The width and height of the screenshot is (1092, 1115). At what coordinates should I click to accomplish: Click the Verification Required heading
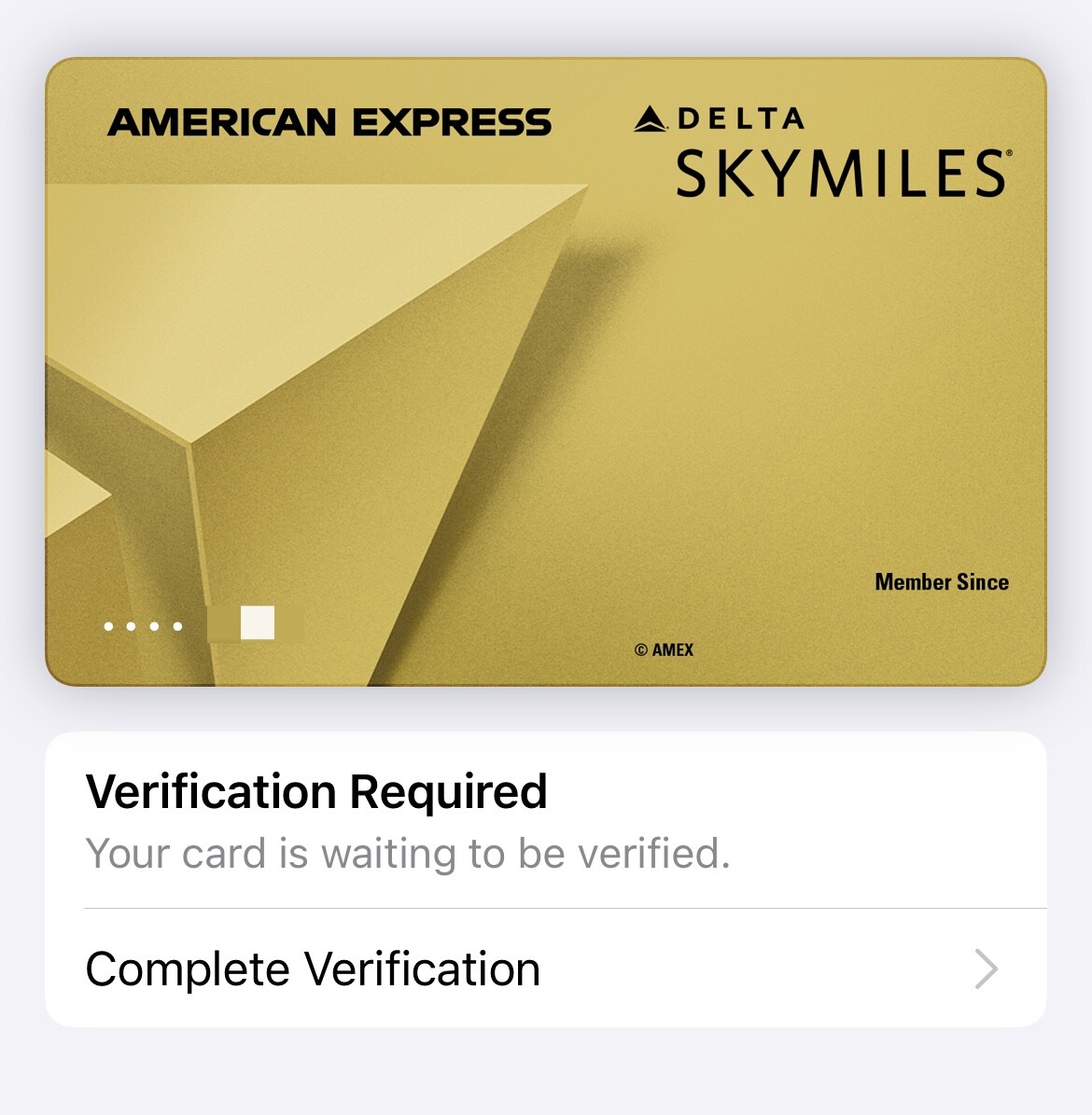click(316, 790)
